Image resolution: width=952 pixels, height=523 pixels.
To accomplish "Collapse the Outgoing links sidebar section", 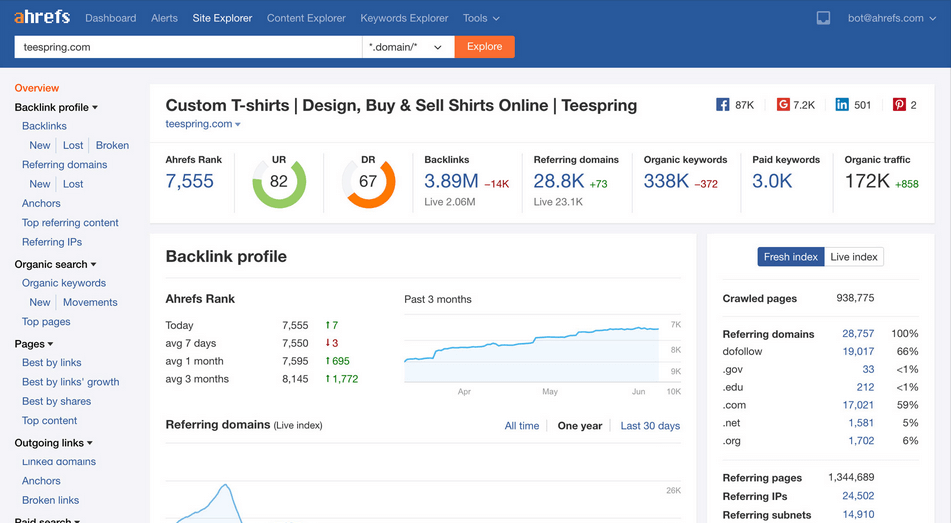I will coord(53,443).
